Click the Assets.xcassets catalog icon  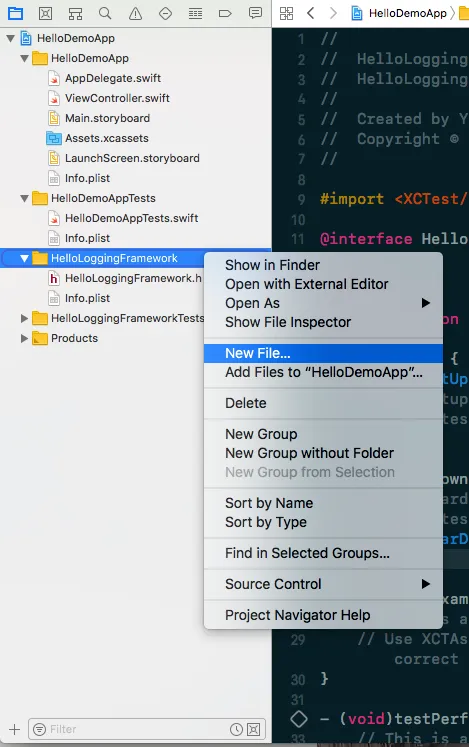54,138
